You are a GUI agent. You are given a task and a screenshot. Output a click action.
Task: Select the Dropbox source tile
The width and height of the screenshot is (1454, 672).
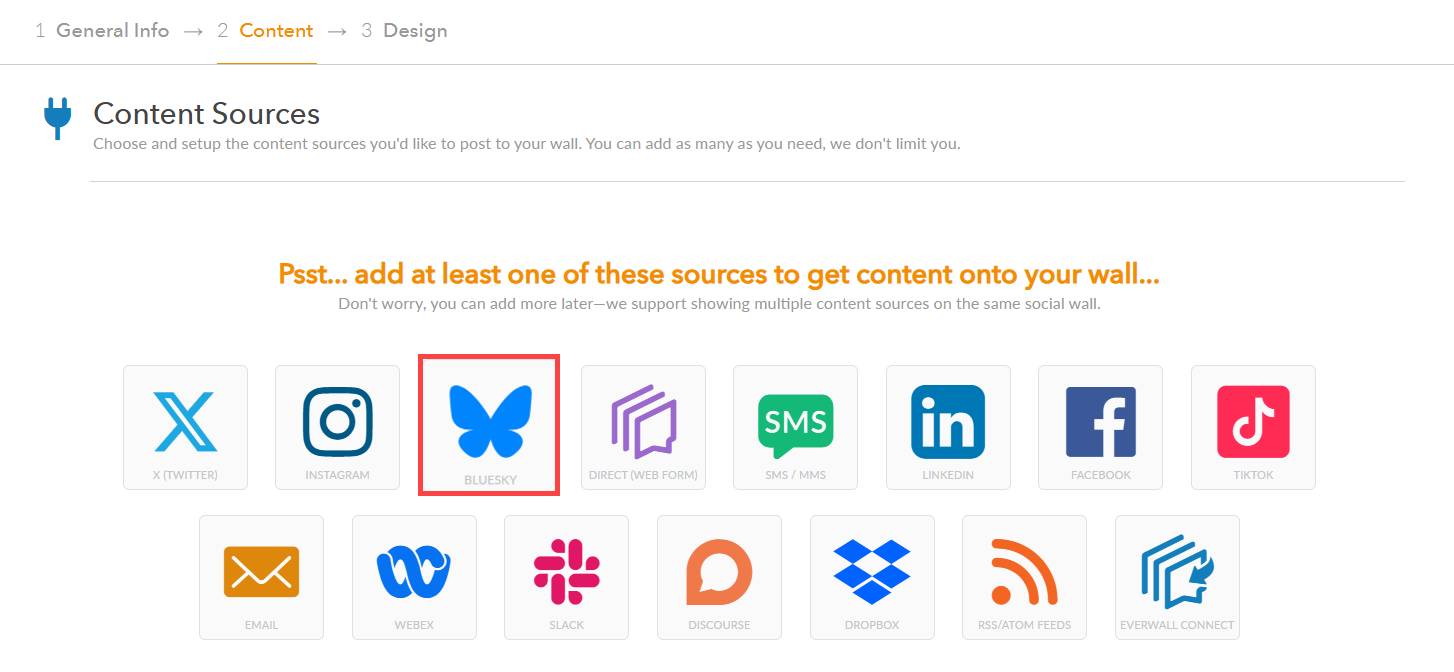pos(872,577)
